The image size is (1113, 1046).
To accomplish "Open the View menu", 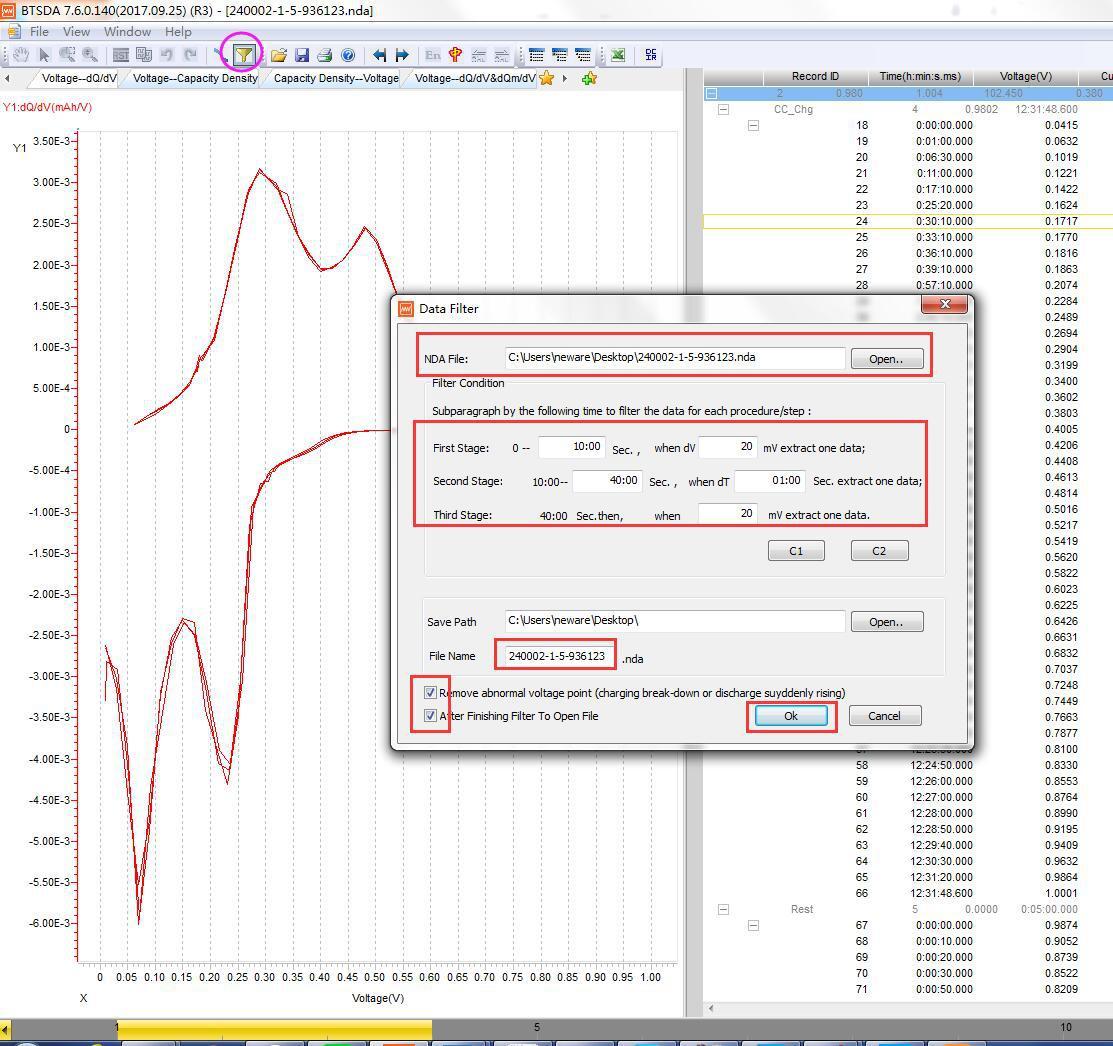I will pyautogui.click(x=76, y=31).
